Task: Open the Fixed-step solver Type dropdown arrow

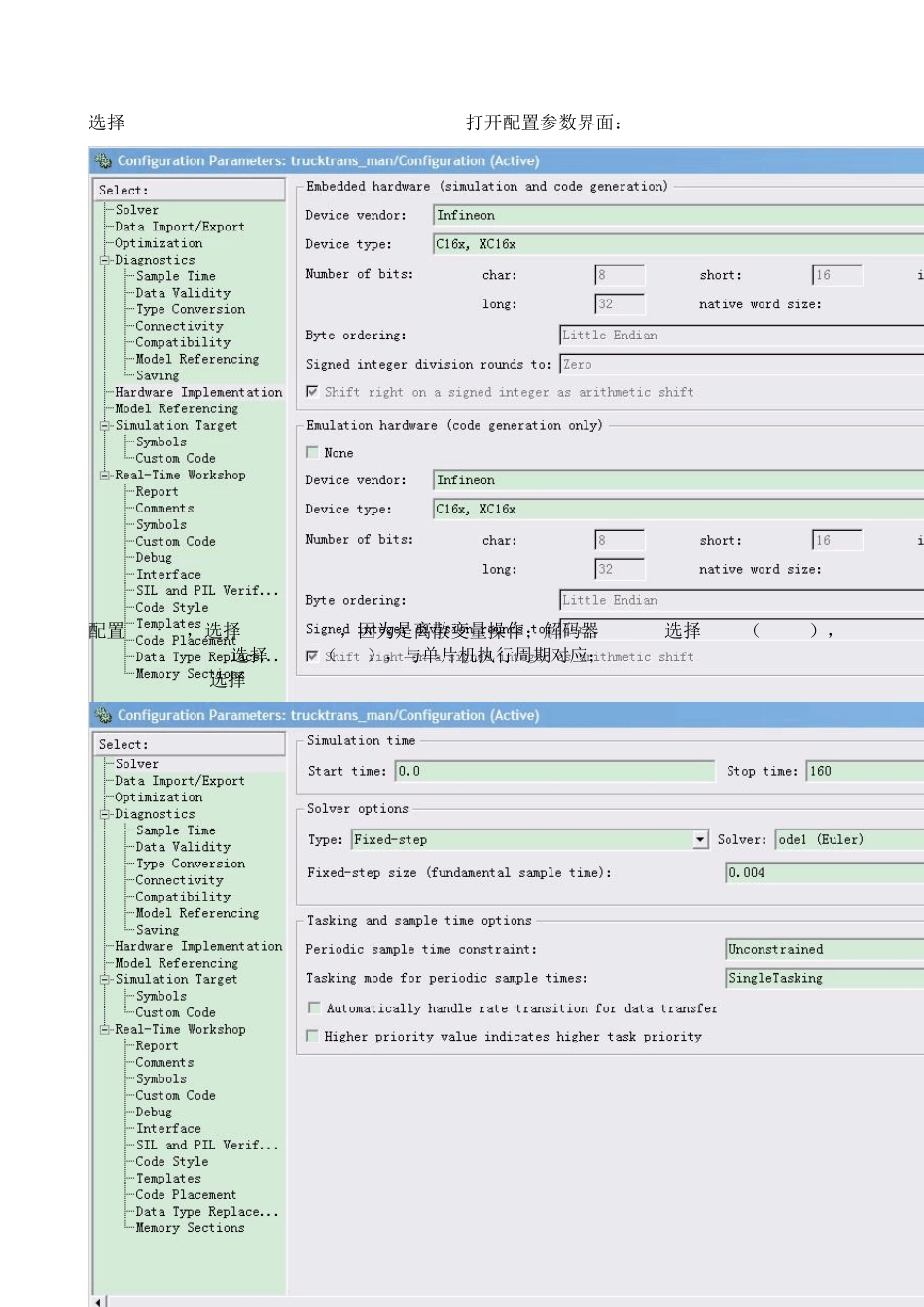Action: 699,839
